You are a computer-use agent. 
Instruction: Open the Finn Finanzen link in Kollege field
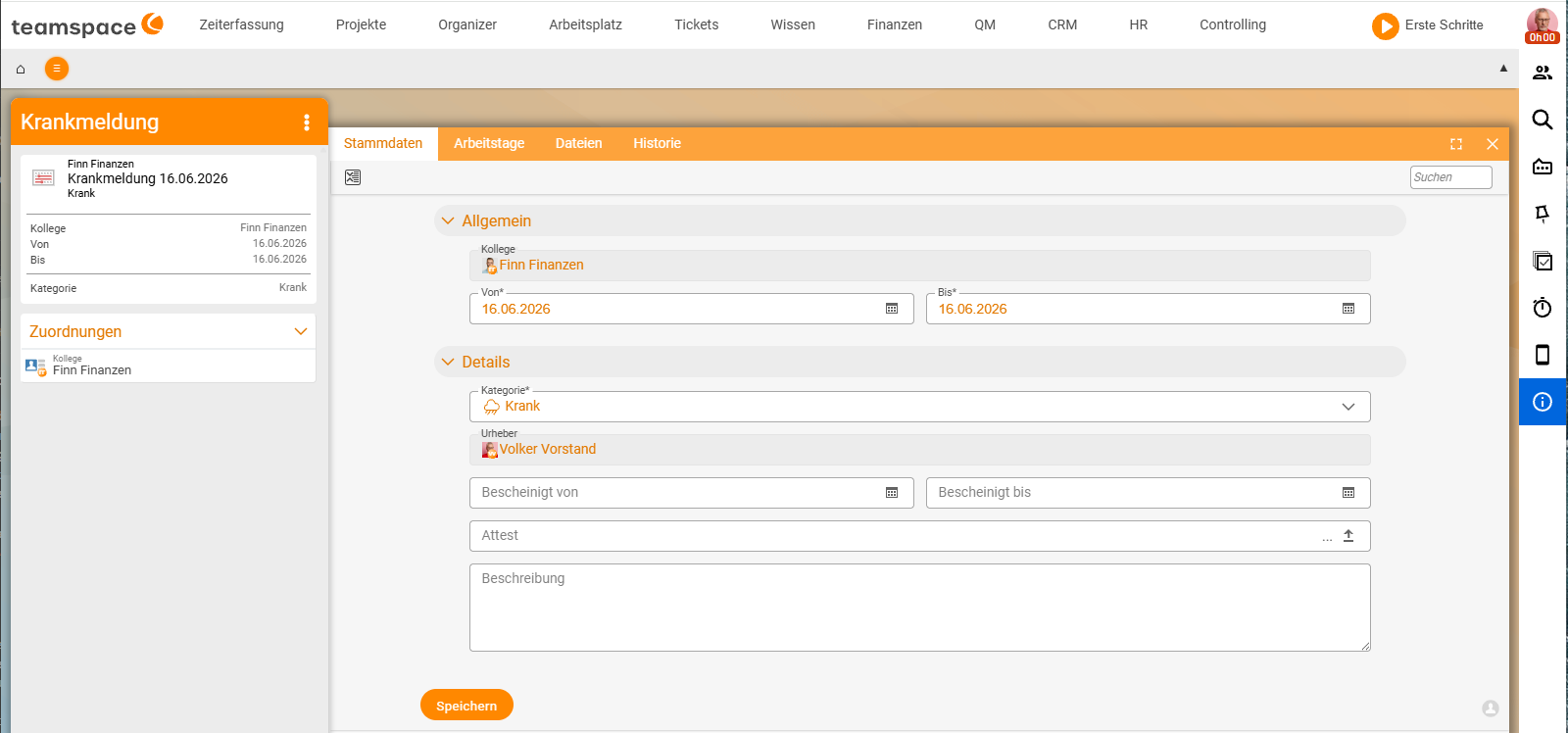541,266
